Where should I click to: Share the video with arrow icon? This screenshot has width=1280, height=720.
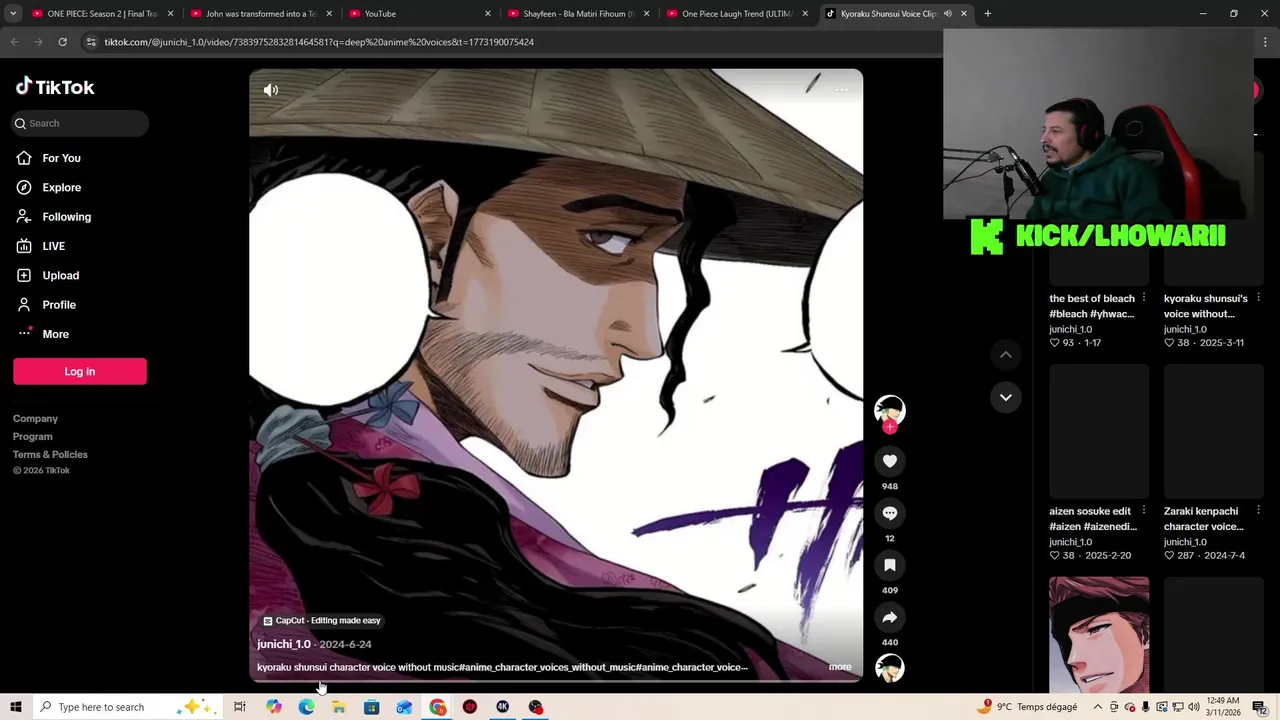click(890, 617)
